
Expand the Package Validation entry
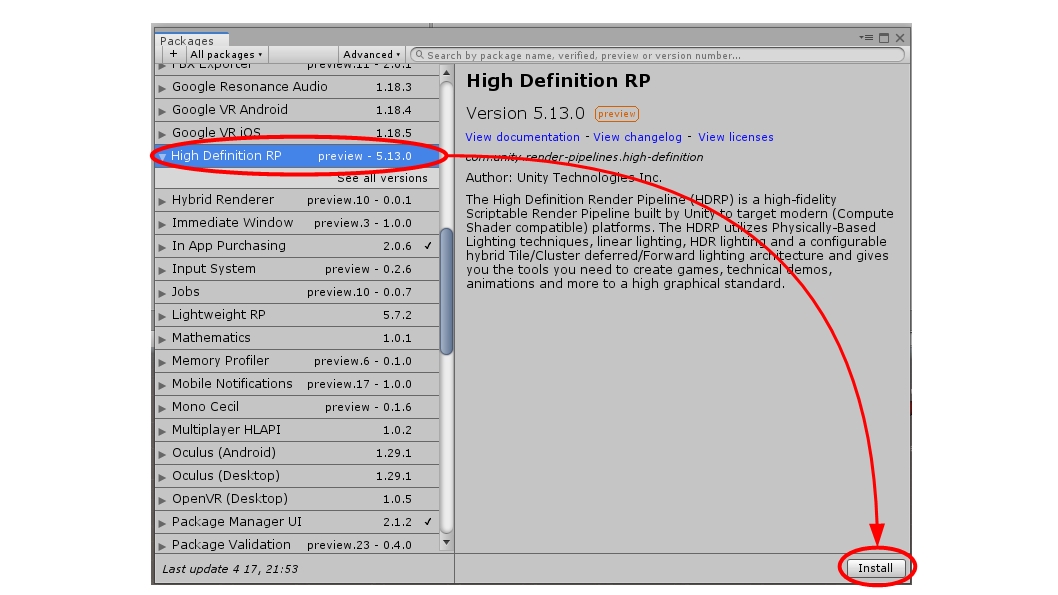point(162,545)
